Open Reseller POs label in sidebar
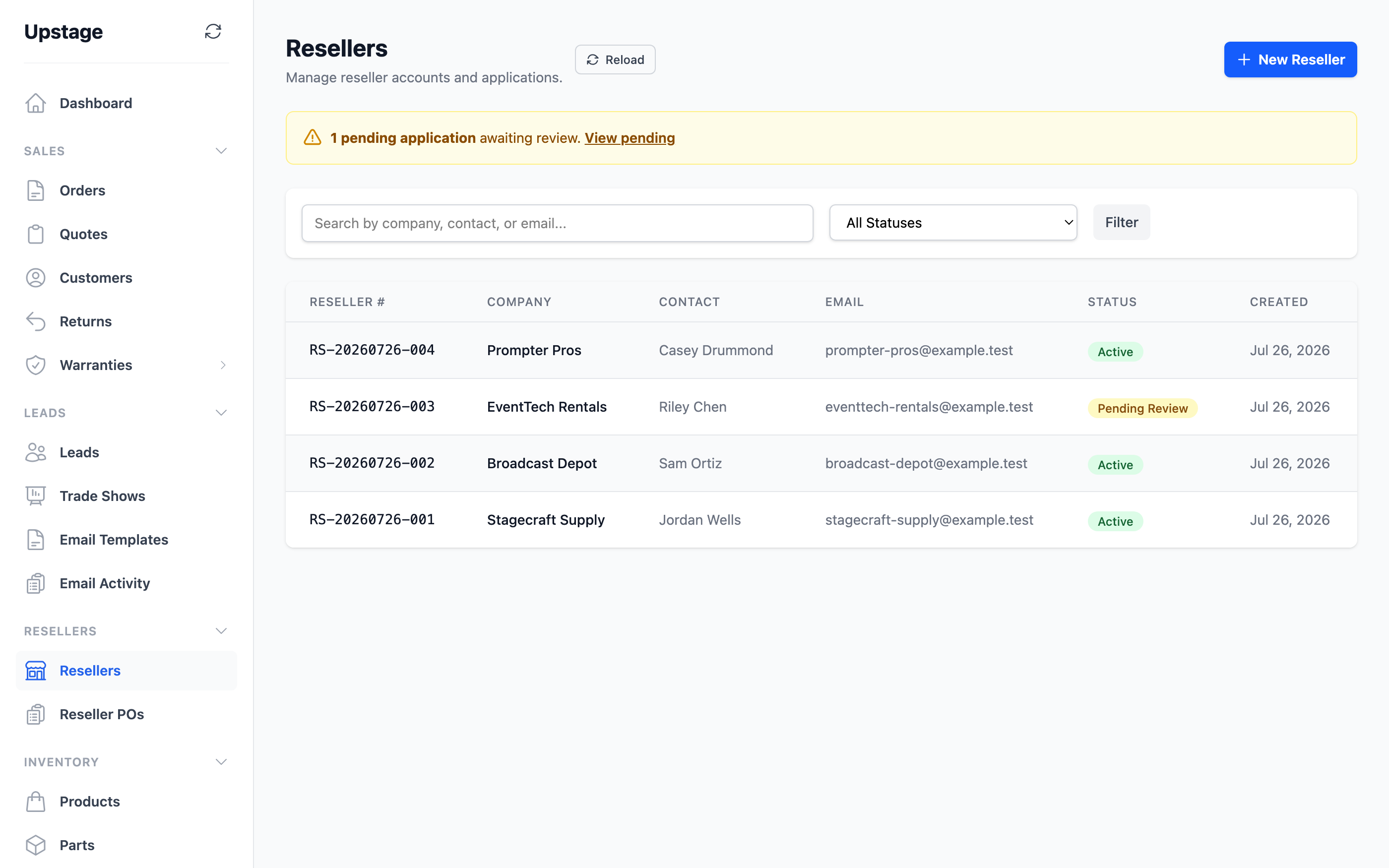The image size is (1389, 868). pyautogui.click(x=102, y=714)
